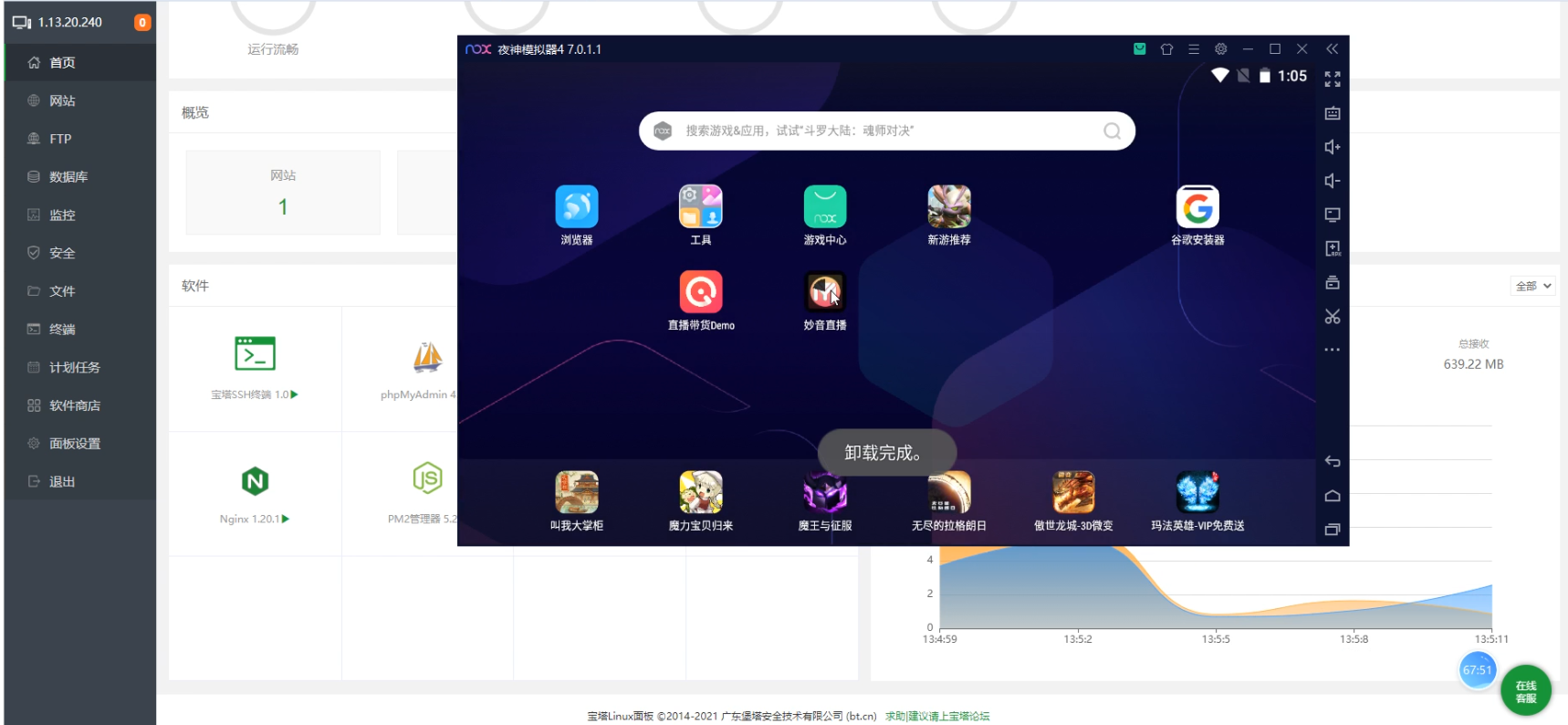Image resolution: width=1568 pixels, height=725 pixels.
Task: Click the Android home button in Nox
Action: click(x=1333, y=496)
